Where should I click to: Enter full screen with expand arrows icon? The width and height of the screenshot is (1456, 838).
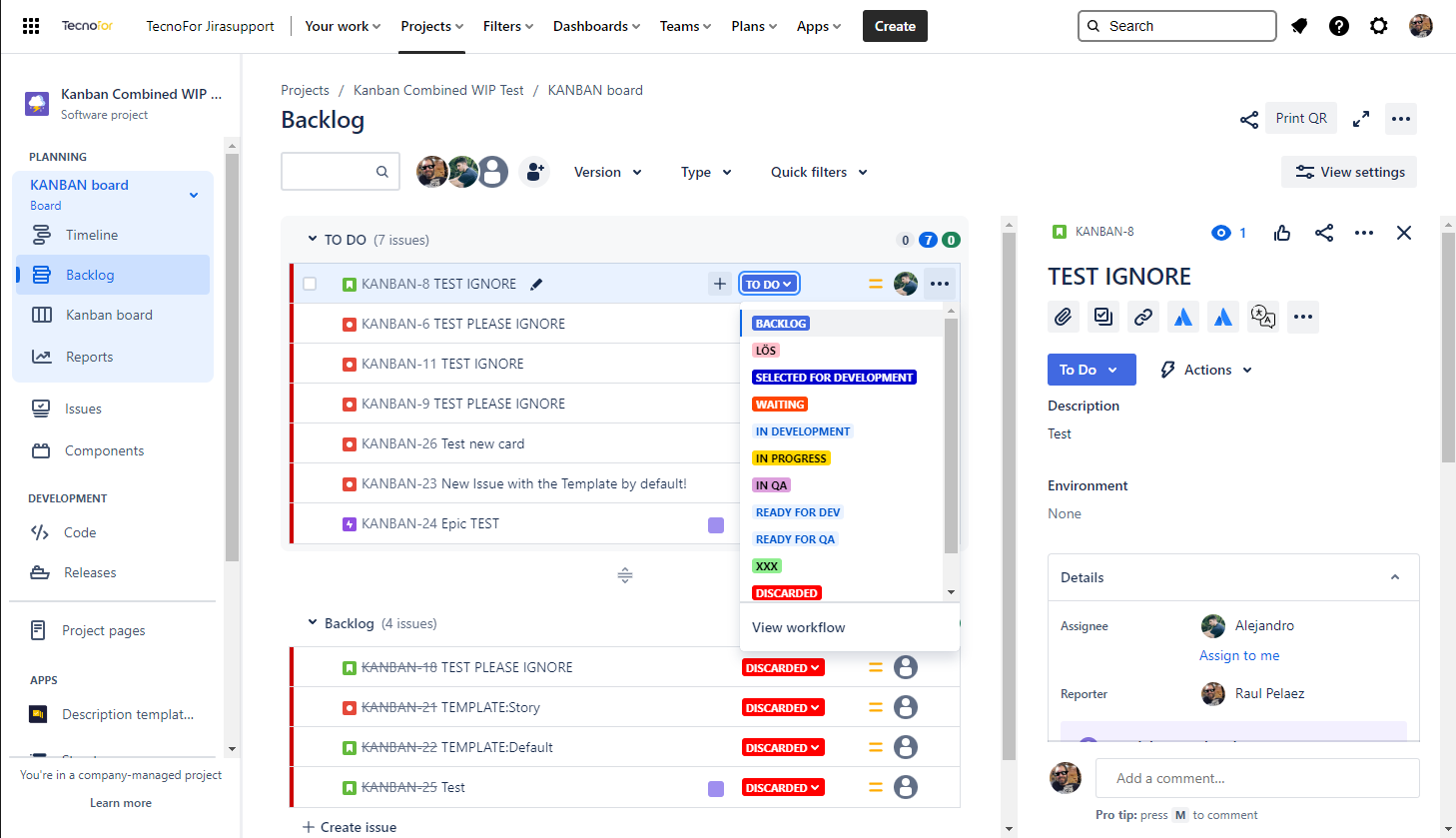(x=1360, y=119)
